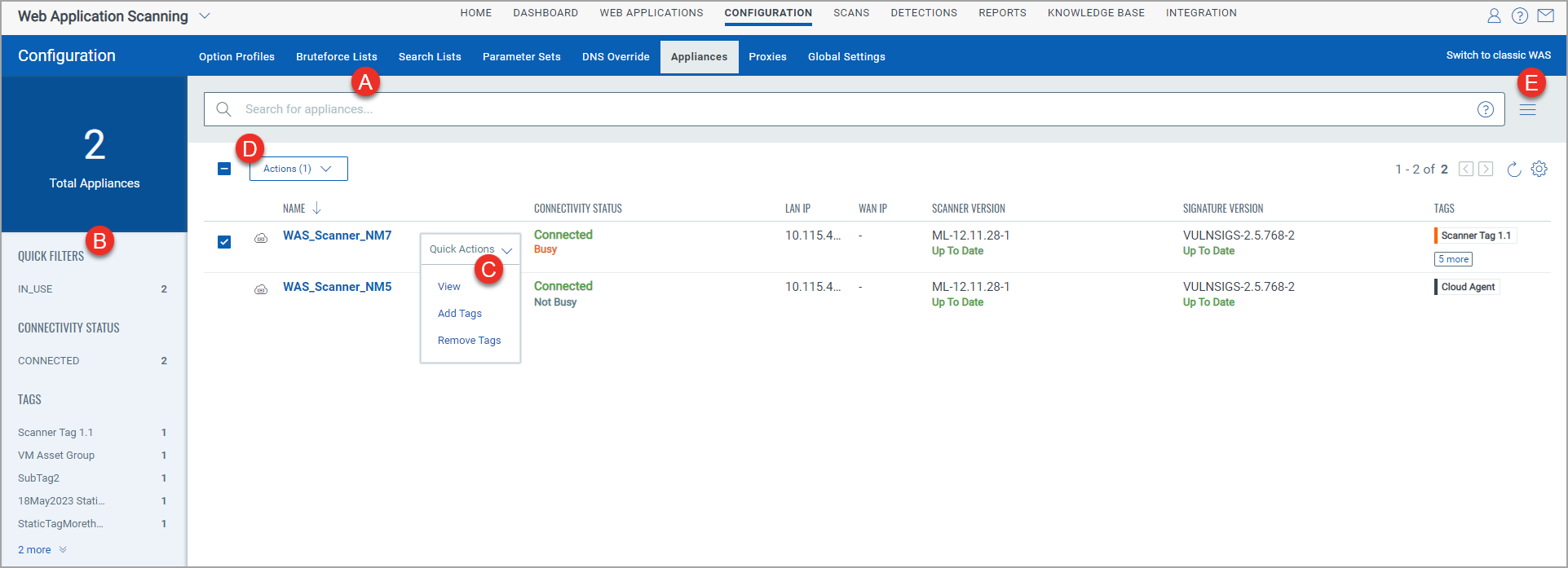
Task: Open WEB APPLICATIONS section
Action: point(651,13)
